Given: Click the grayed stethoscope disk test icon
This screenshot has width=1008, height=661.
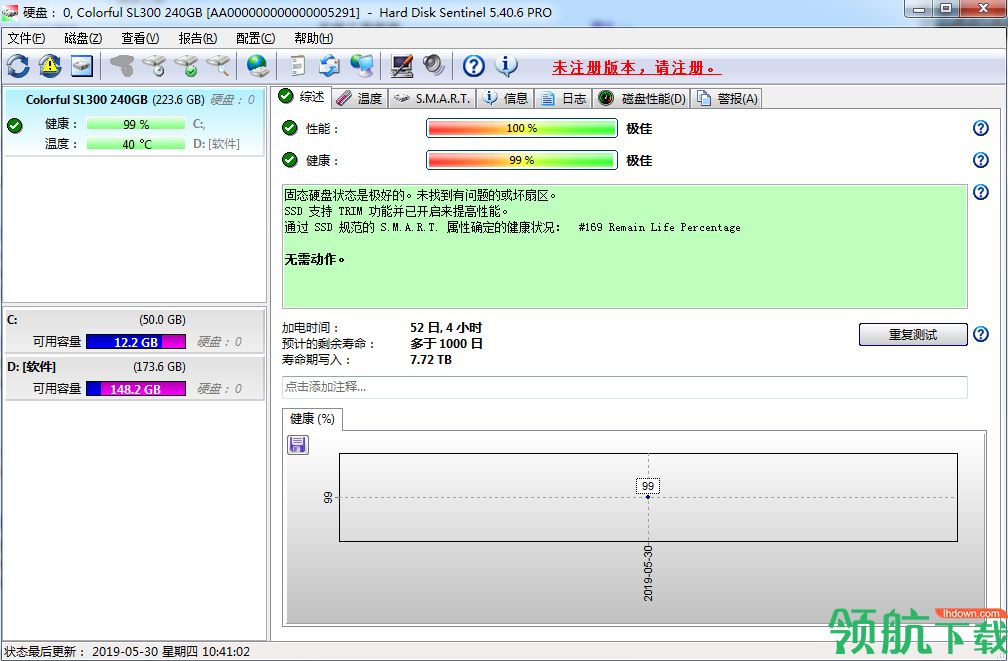Looking at the screenshot, I should [122, 66].
